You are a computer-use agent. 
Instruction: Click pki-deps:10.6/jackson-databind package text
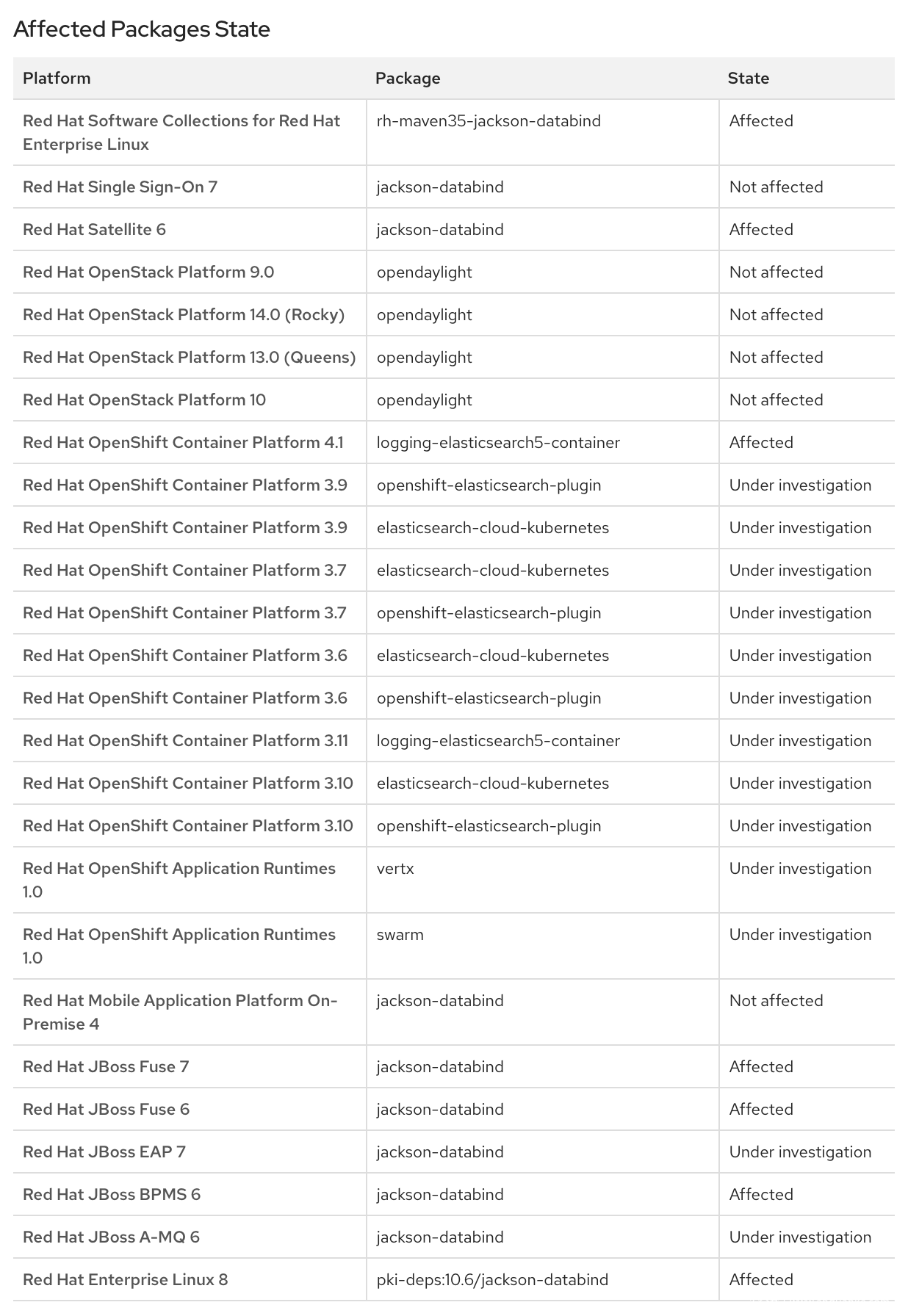(x=492, y=1280)
